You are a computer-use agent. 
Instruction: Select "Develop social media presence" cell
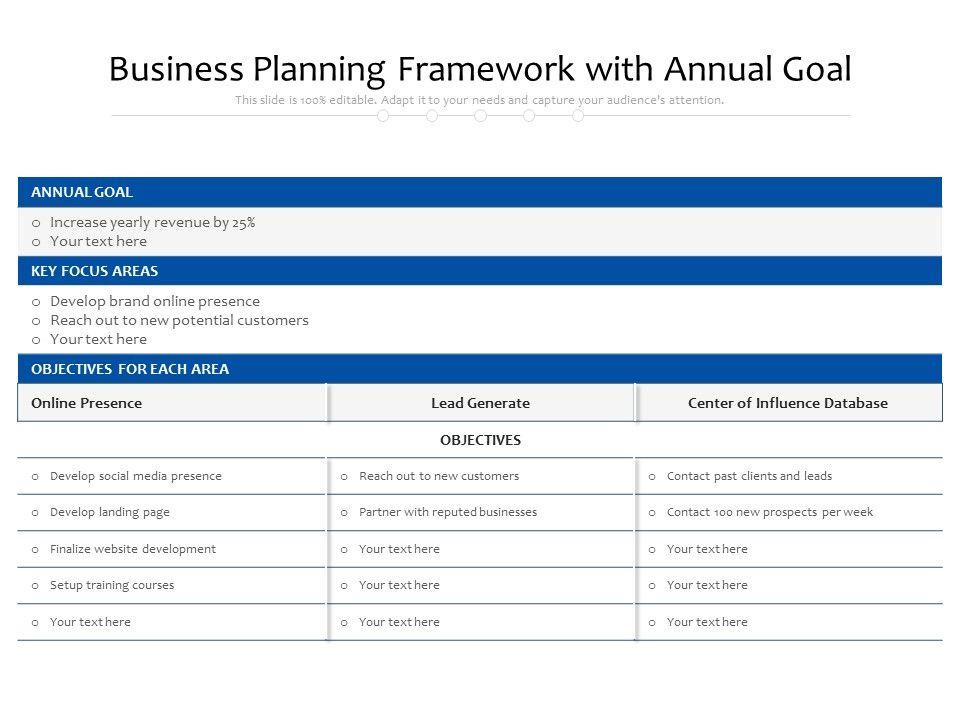136,476
